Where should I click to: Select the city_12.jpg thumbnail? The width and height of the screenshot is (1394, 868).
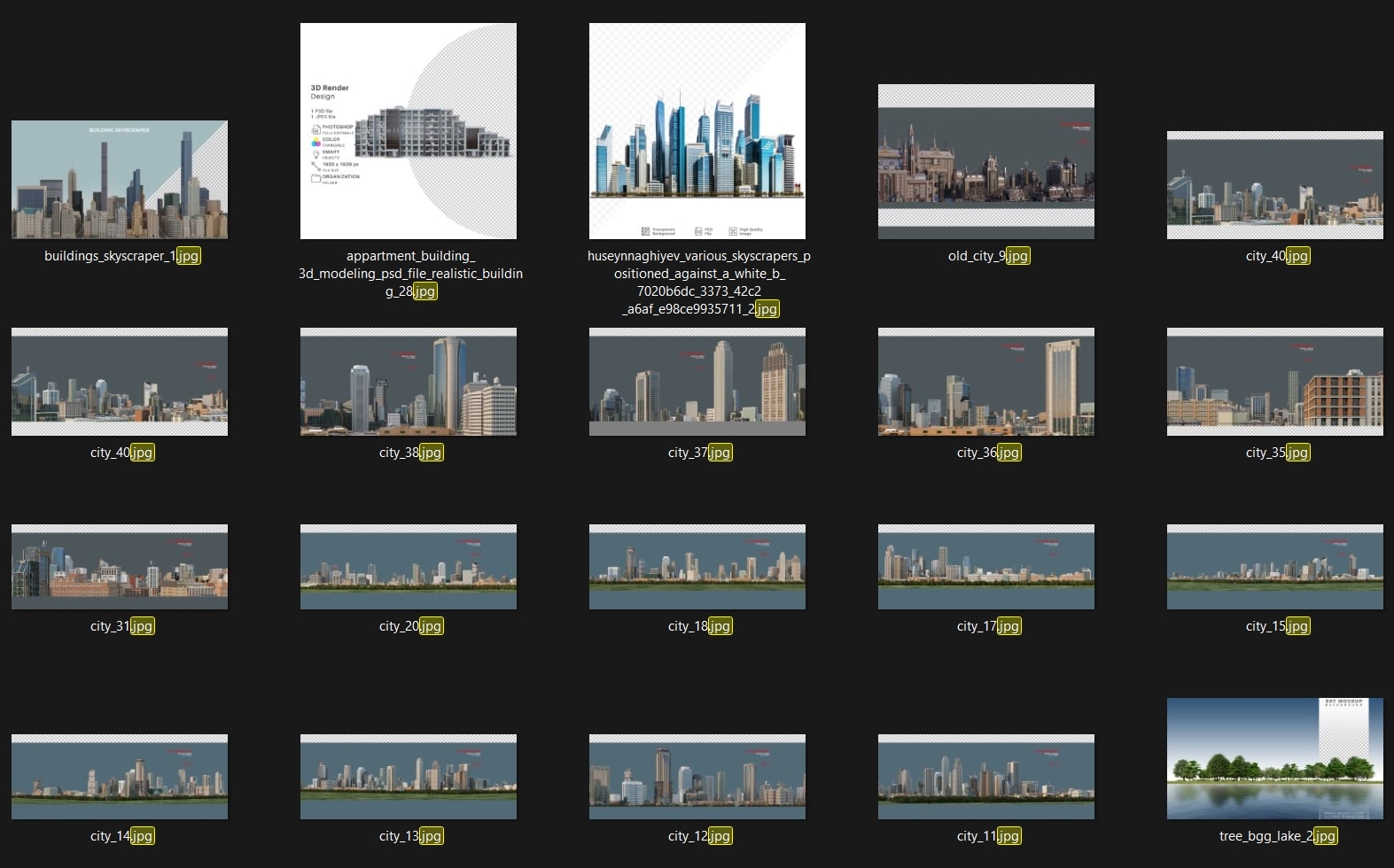click(697, 777)
